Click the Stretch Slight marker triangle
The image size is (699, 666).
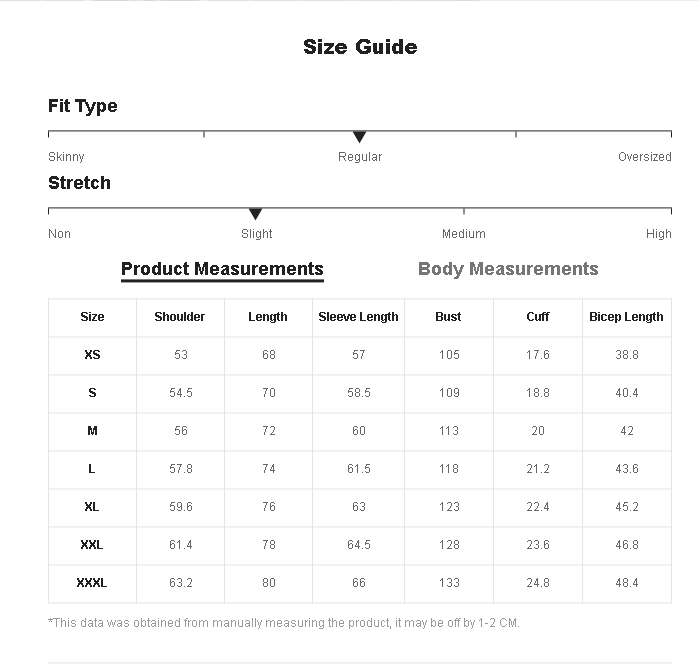click(255, 214)
